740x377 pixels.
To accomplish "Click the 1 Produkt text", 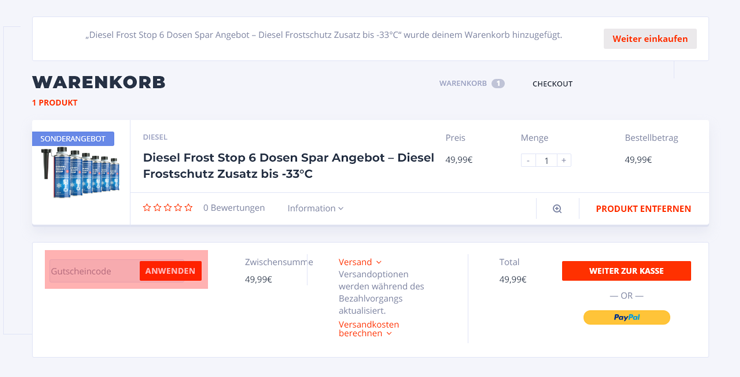I will pos(55,102).
